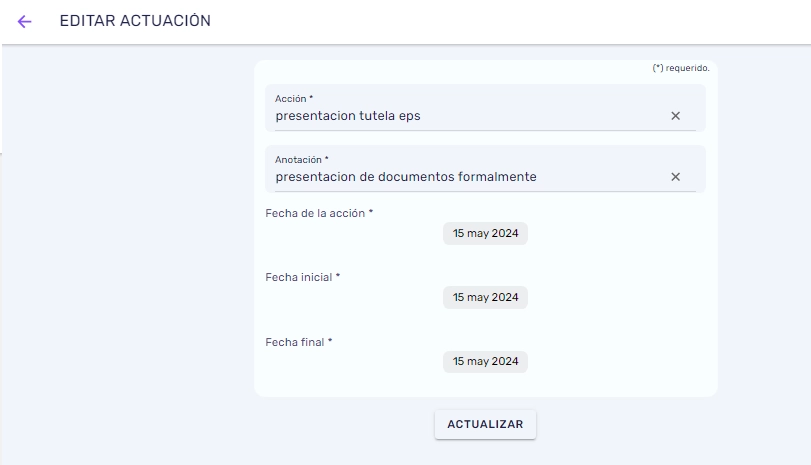Go back using the purple arrow
This screenshot has height=465, width=811.
[x=24, y=21]
